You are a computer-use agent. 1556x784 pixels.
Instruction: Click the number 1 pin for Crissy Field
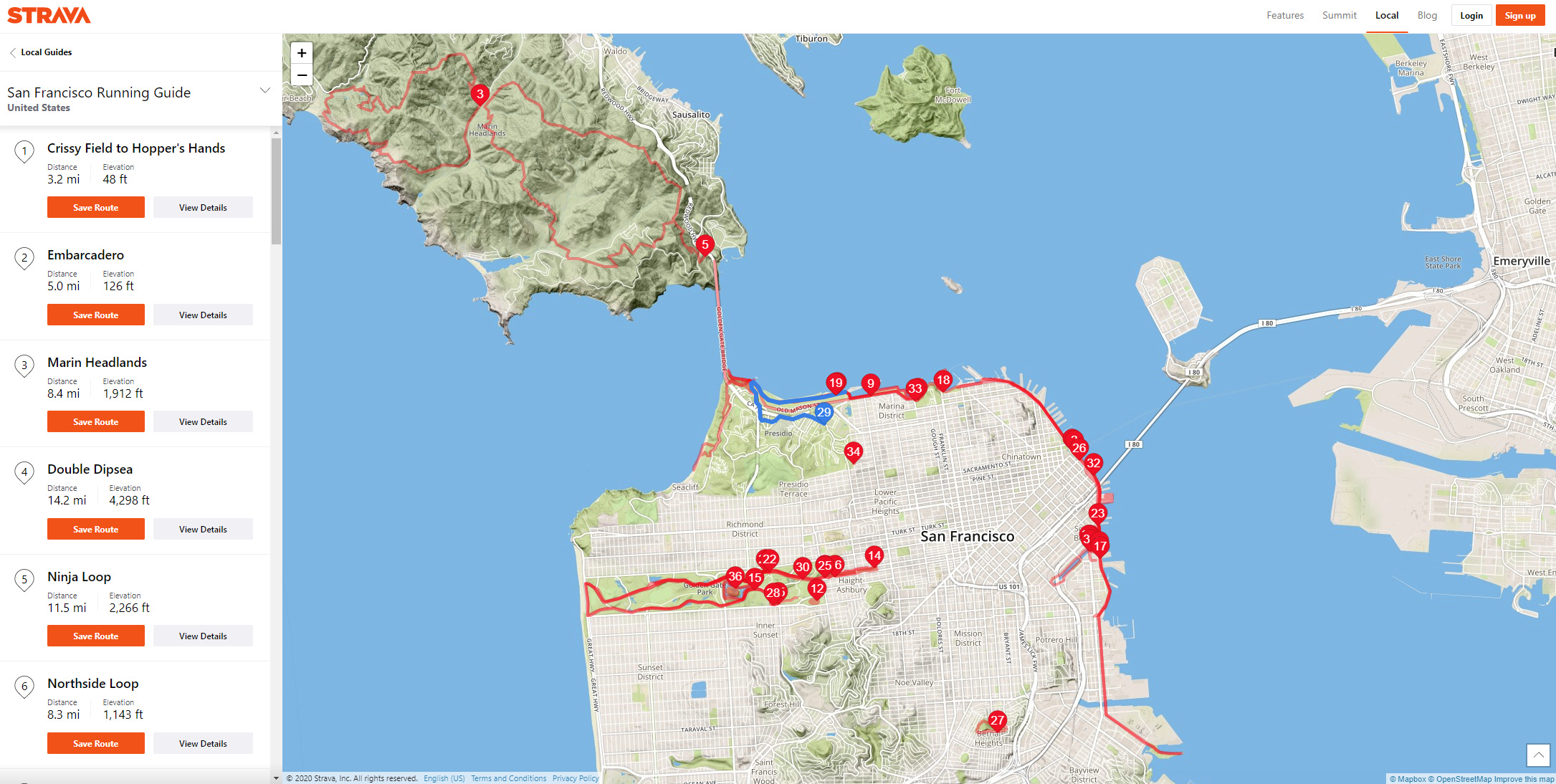(x=24, y=151)
